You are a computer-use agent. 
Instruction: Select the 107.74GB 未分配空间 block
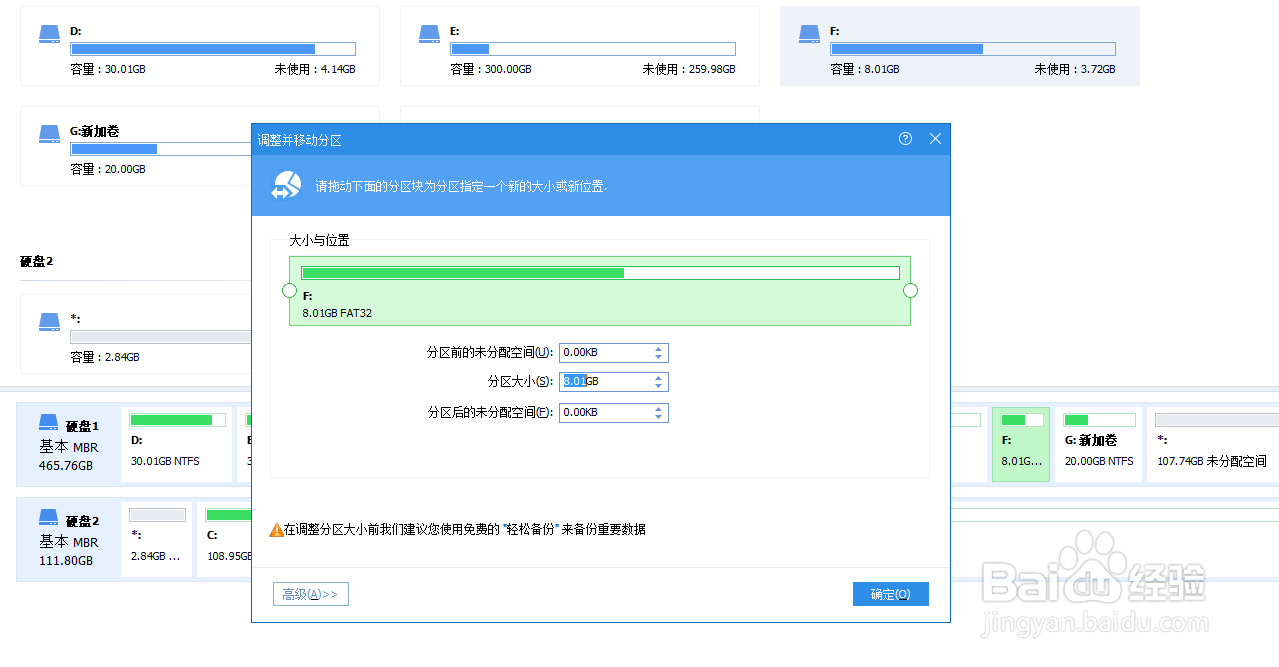pos(1215,443)
